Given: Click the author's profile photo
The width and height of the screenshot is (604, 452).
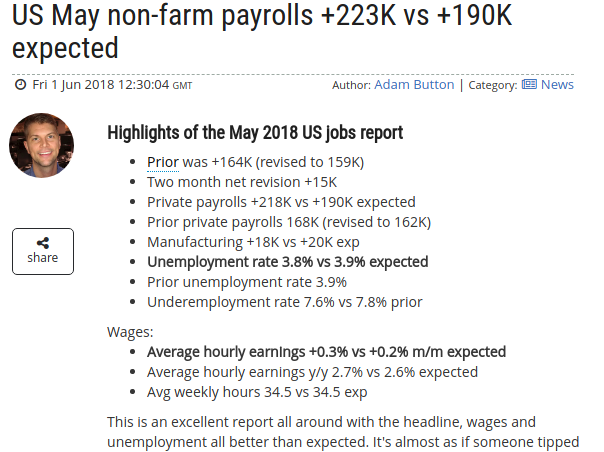Looking at the screenshot, I should pyautogui.click(x=42, y=145).
